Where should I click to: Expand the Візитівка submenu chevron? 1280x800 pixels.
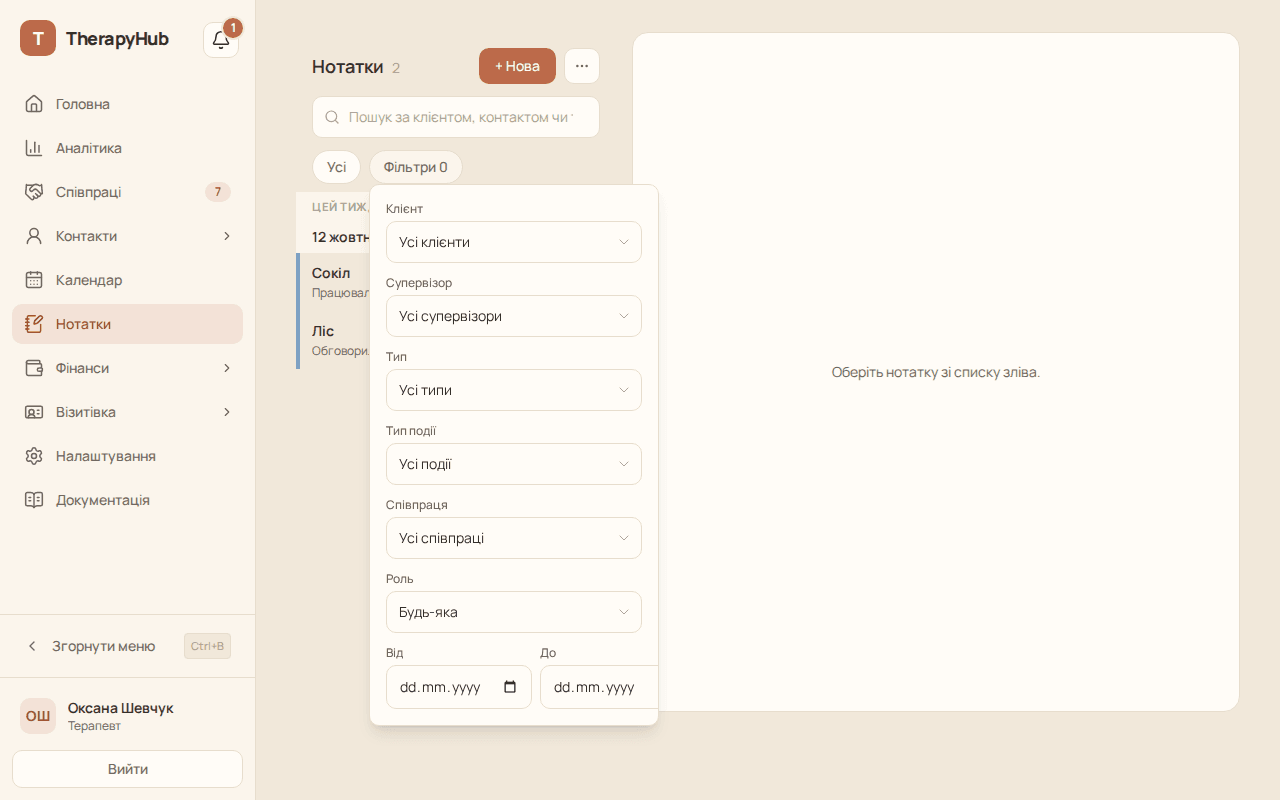point(227,412)
